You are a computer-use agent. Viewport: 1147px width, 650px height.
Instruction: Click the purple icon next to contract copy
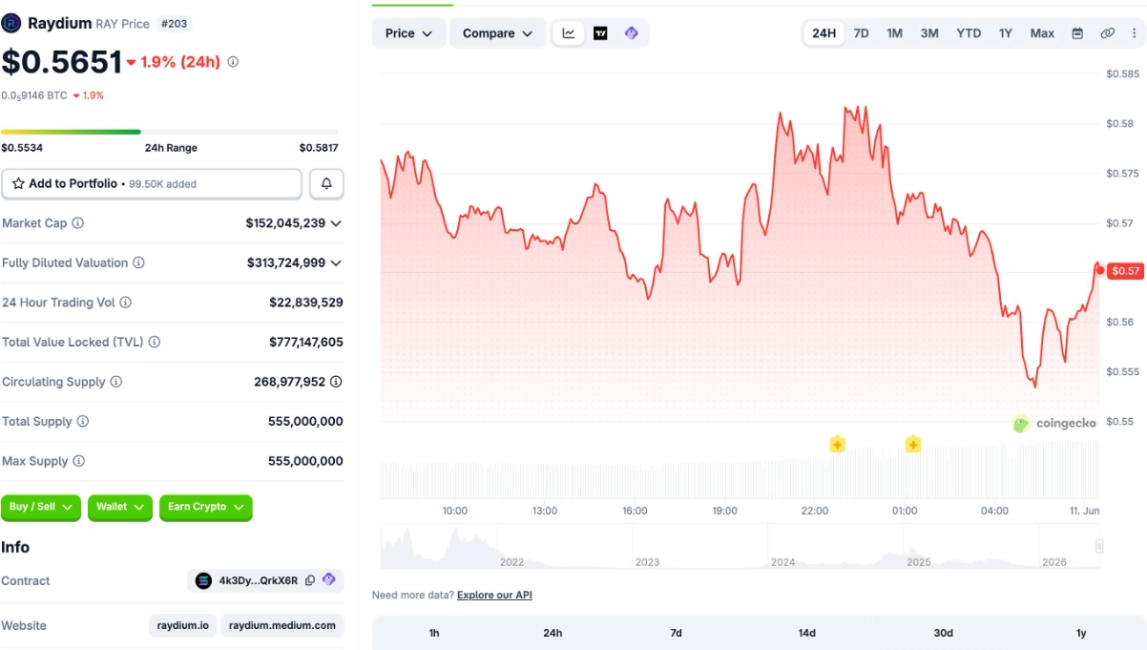(x=329, y=579)
